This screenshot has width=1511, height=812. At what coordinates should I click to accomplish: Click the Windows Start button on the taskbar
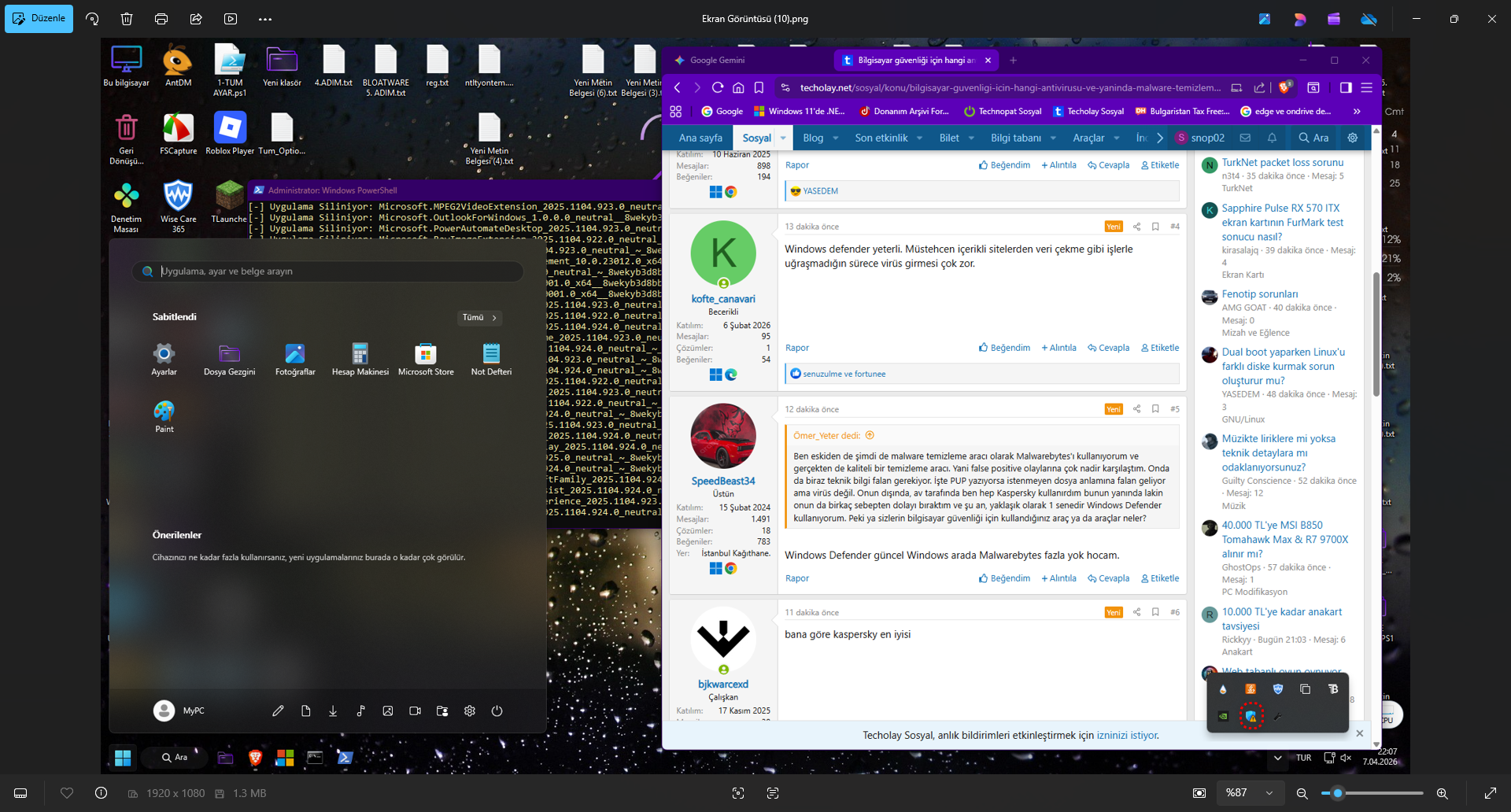coord(123,758)
